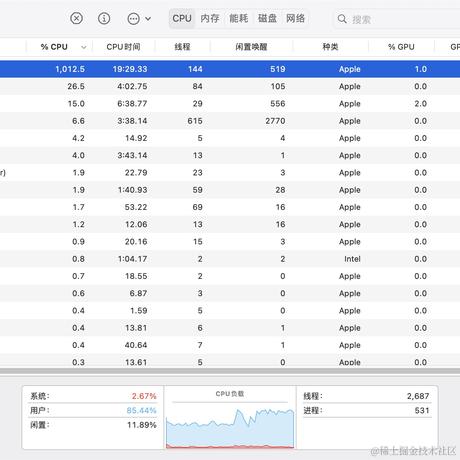
Task: Select the row with CPU time 1:04.17
Action: (x=230, y=259)
